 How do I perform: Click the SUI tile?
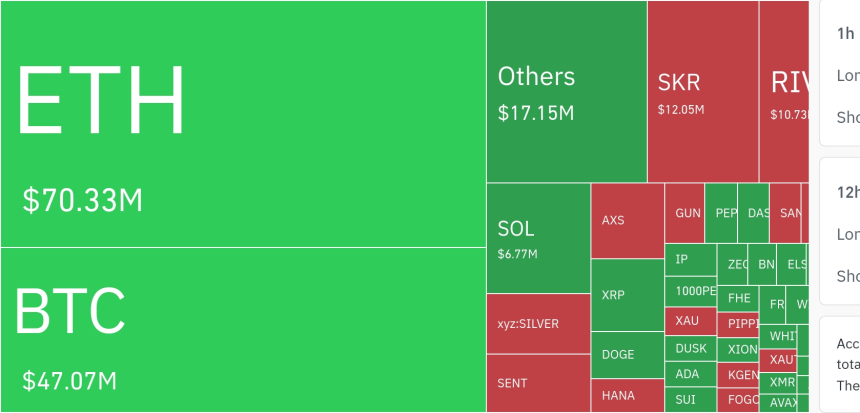point(690,400)
